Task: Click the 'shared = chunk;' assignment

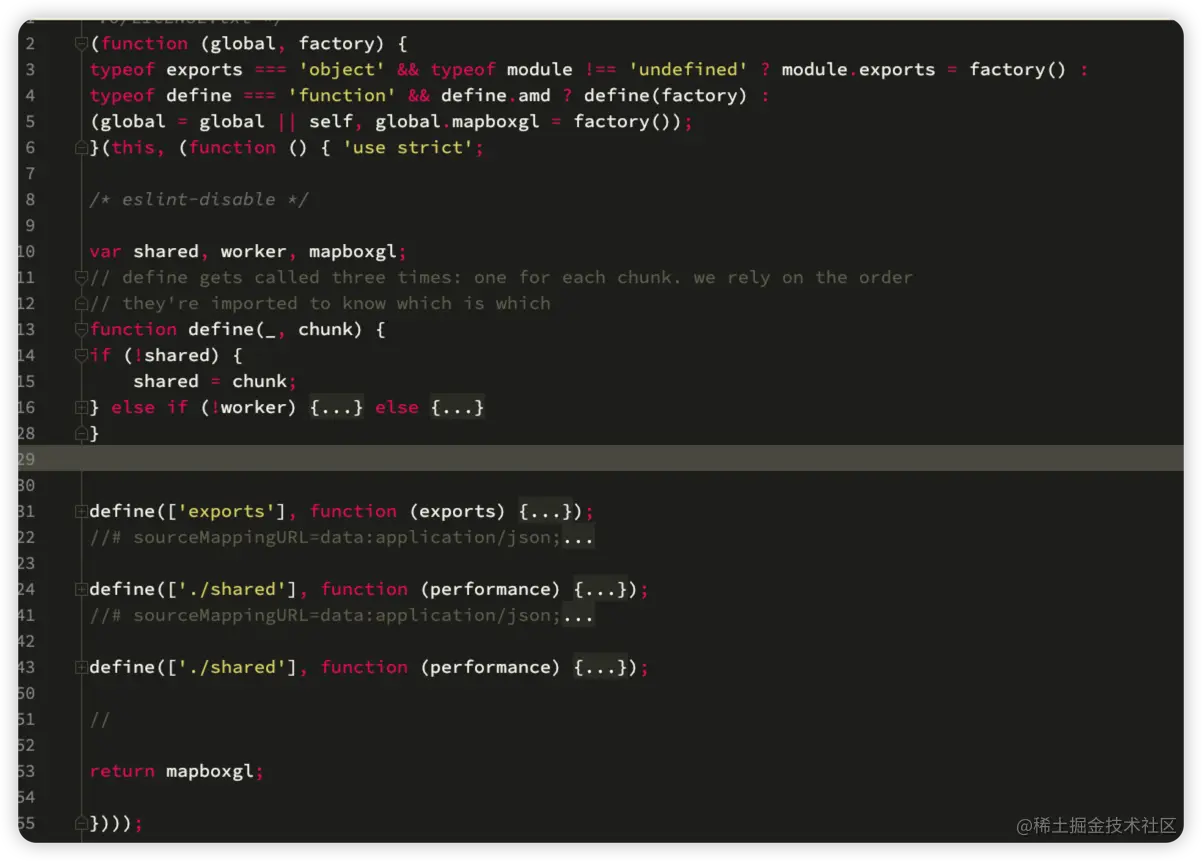Action: coord(216,381)
